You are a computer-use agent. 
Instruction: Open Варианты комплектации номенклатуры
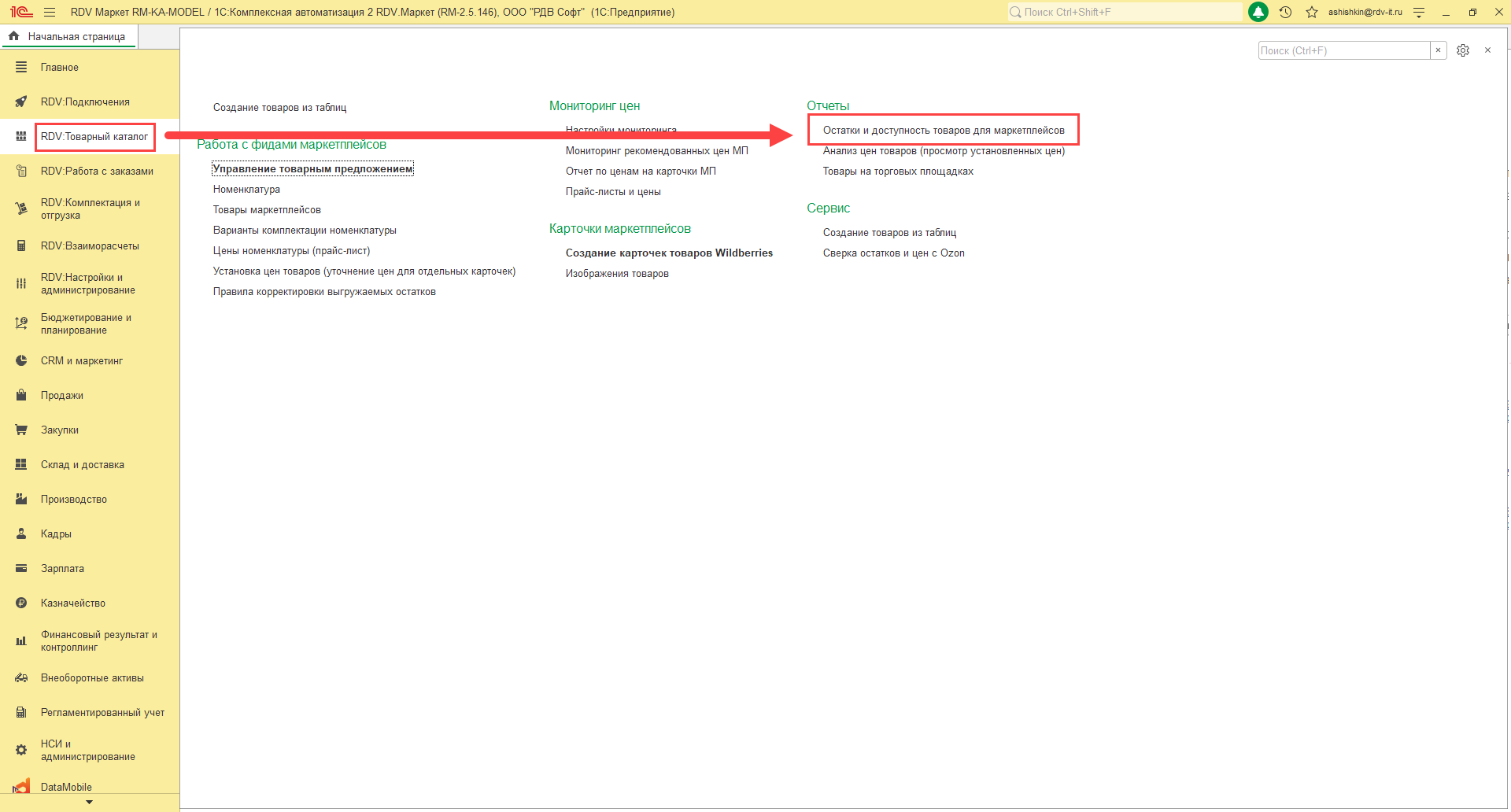click(305, 231)
